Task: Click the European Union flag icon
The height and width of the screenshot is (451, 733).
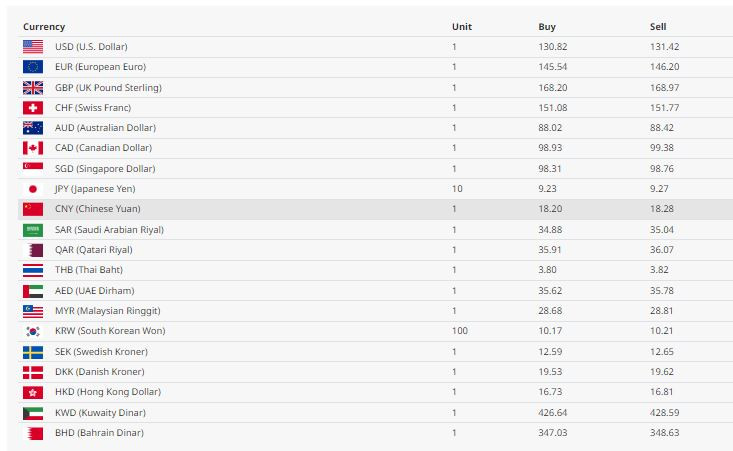Action: coord(33,67)
